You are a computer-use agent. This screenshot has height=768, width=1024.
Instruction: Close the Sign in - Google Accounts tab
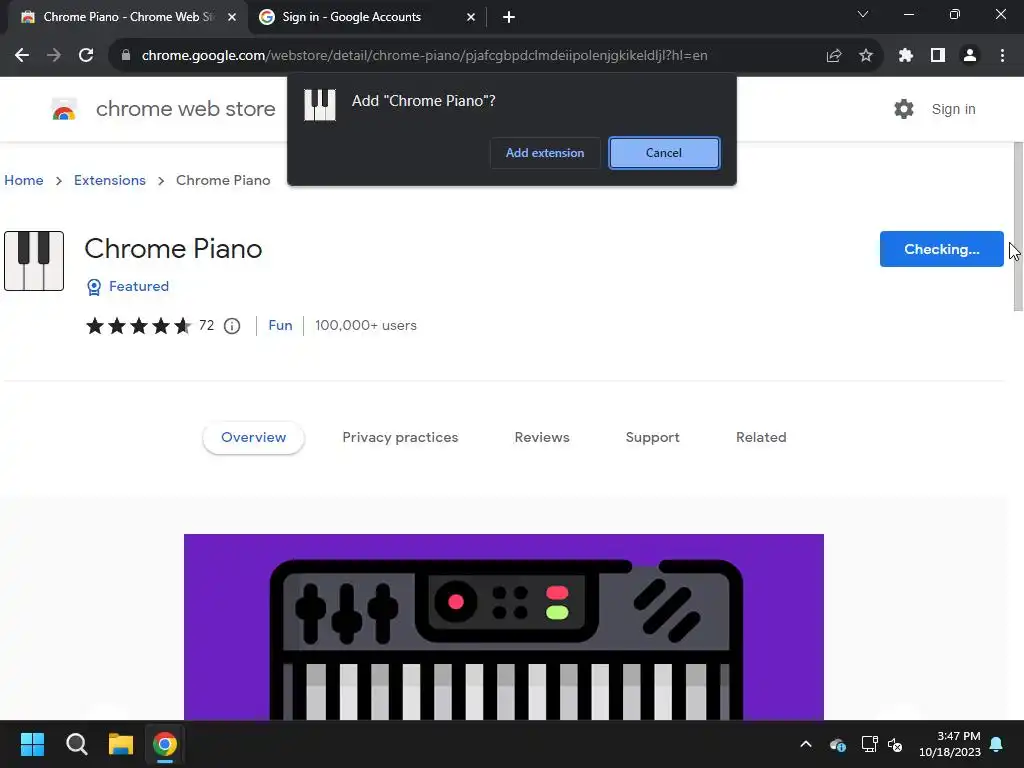click(x=471, y=17)
